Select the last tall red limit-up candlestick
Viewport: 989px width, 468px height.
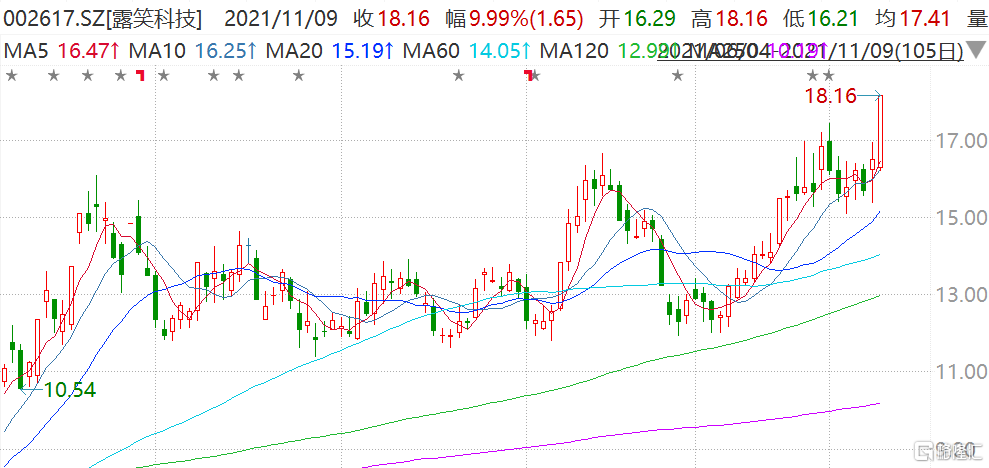[x=881, y=131]
